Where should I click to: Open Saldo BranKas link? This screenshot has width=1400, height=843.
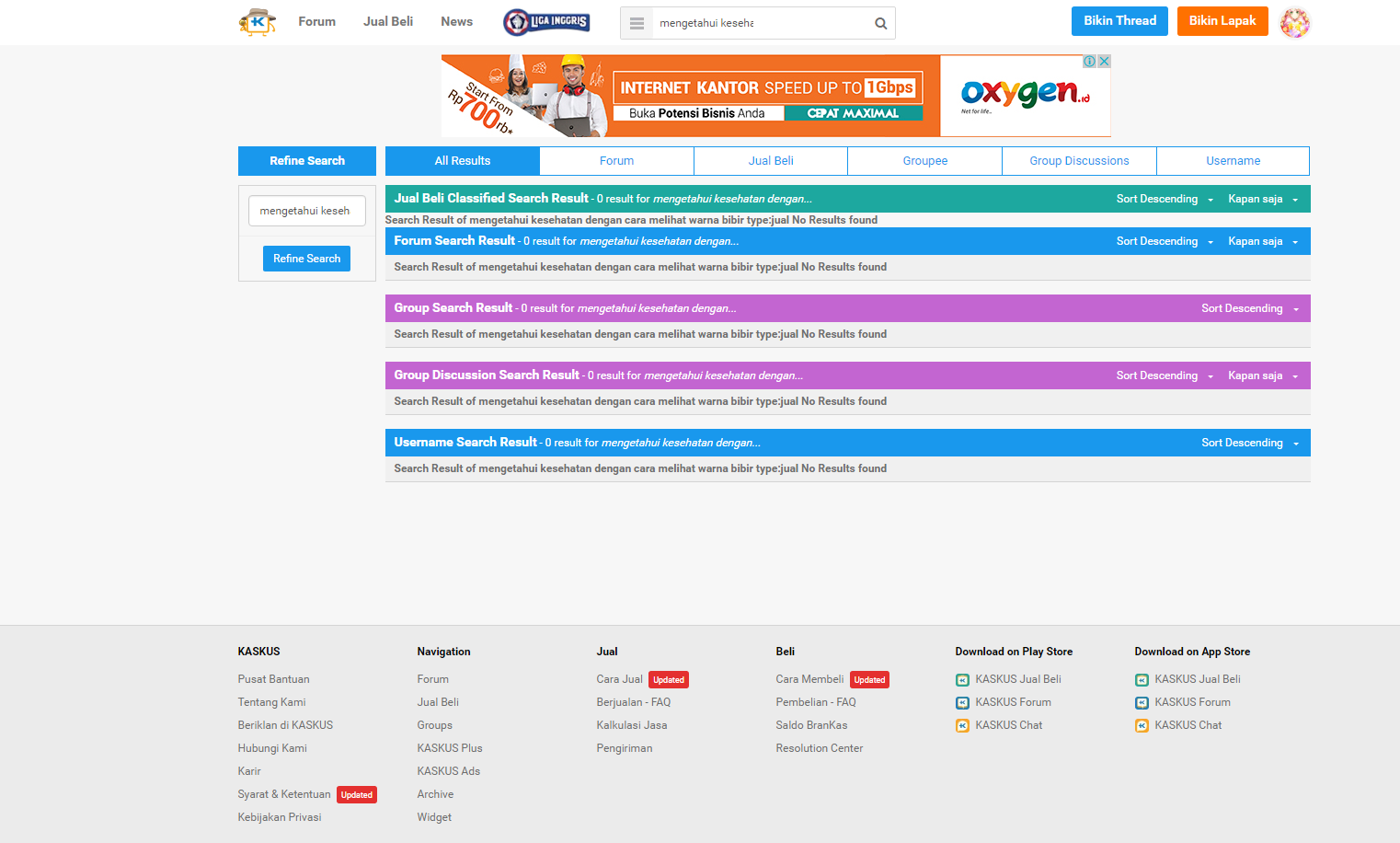(x=811, y=725)
